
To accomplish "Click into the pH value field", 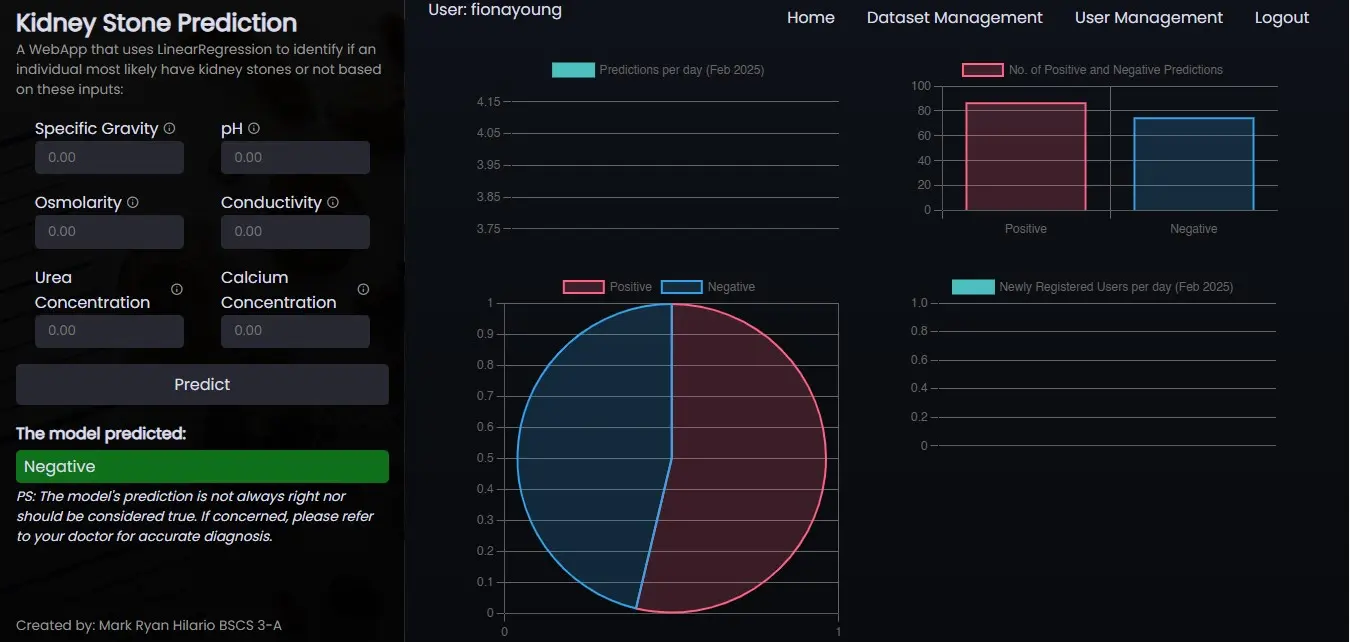I will click(295, 158).
